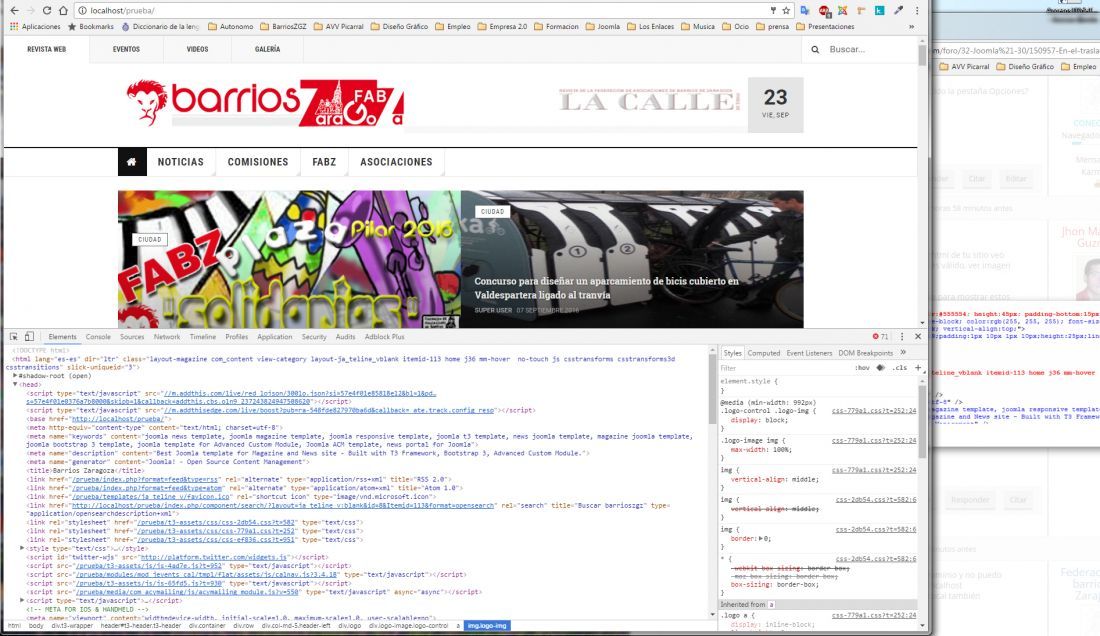Click the site search magnifier icon

click(815, 50)
